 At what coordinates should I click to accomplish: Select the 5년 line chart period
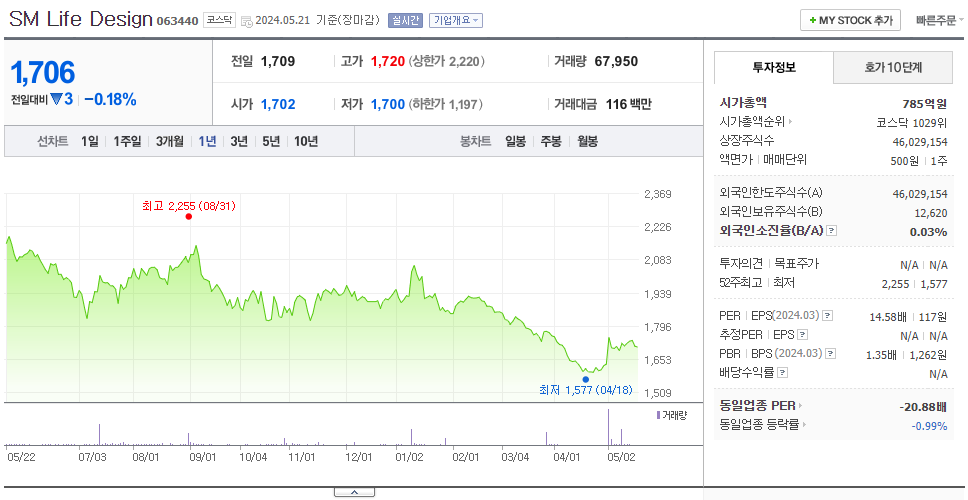coord(271,141)
